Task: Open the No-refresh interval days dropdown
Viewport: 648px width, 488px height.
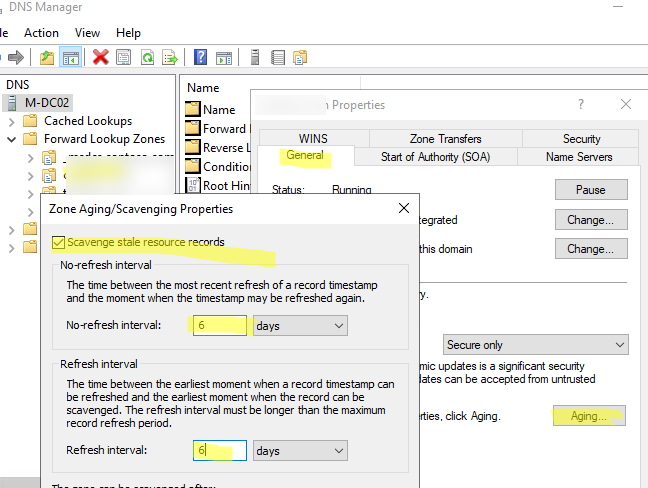Action: pyautogui.click(x=300, y=326)
